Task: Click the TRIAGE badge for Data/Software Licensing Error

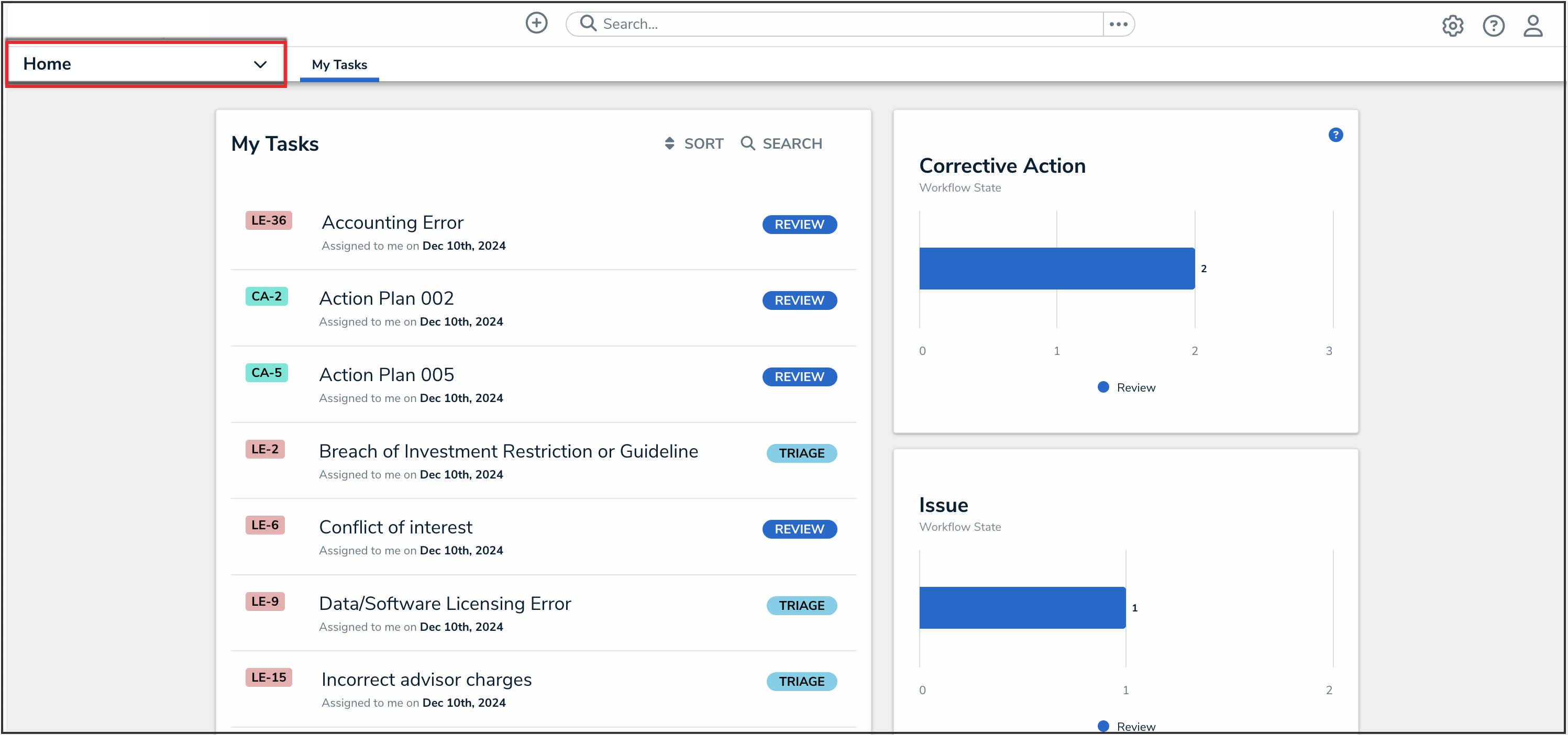Action: click(802, 605)
